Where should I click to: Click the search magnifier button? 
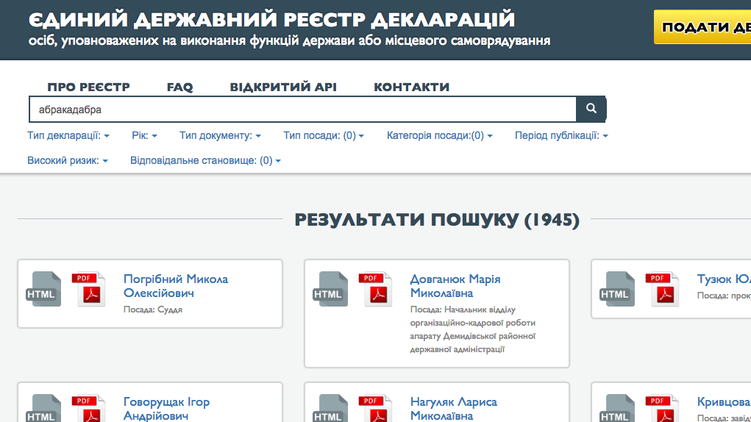click(591, 109)
